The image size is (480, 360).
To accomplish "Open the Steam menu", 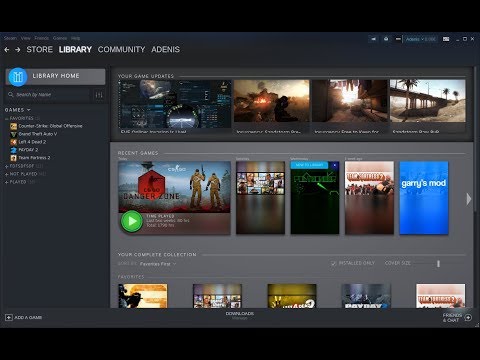I will pyautogui.click(x=10, y=38).
